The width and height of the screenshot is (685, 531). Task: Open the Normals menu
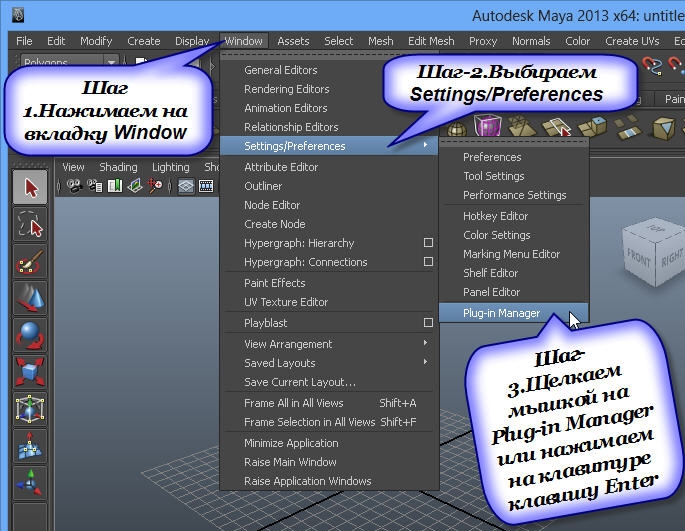pyautogui.click(x=531, y=41)
